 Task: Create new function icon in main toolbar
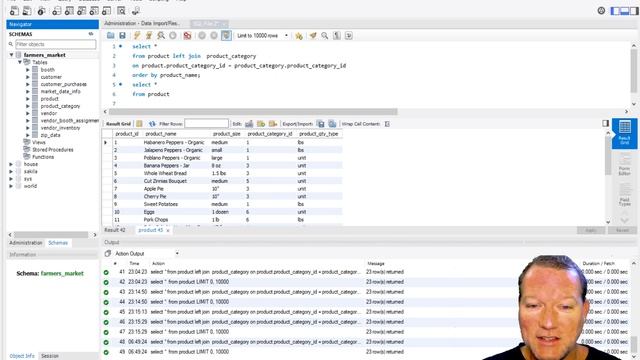tap(107, 11)
